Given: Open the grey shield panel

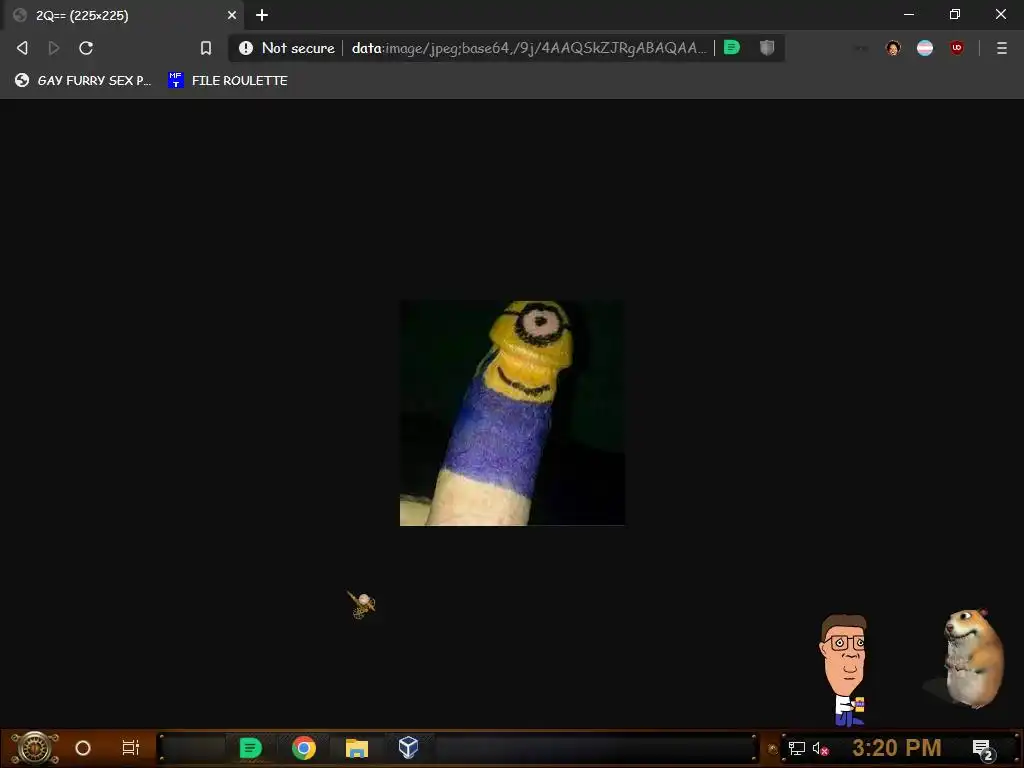Looking at the screenshot, I should (x=767, y=47).
